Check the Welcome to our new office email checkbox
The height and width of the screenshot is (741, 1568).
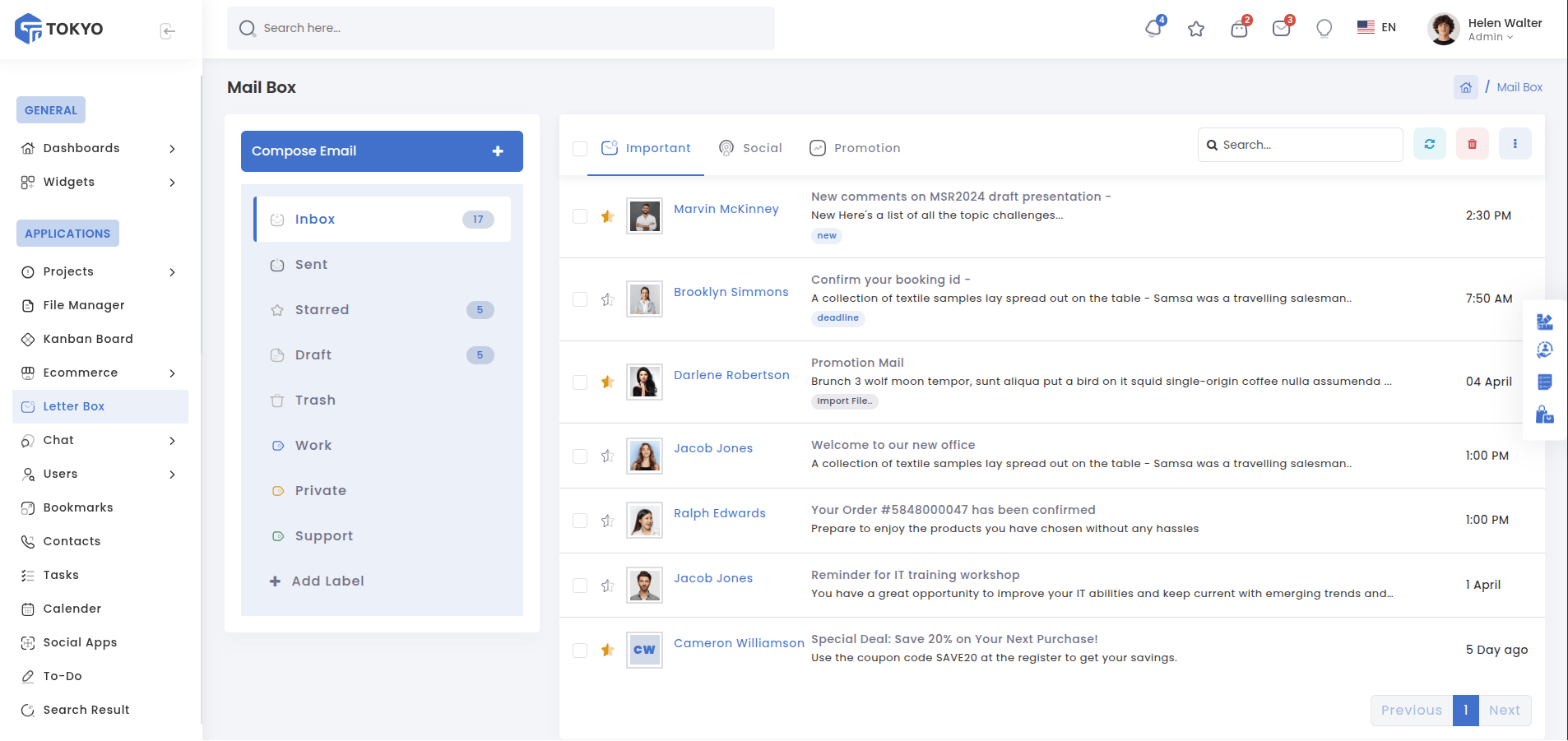[x=580, y=456]
